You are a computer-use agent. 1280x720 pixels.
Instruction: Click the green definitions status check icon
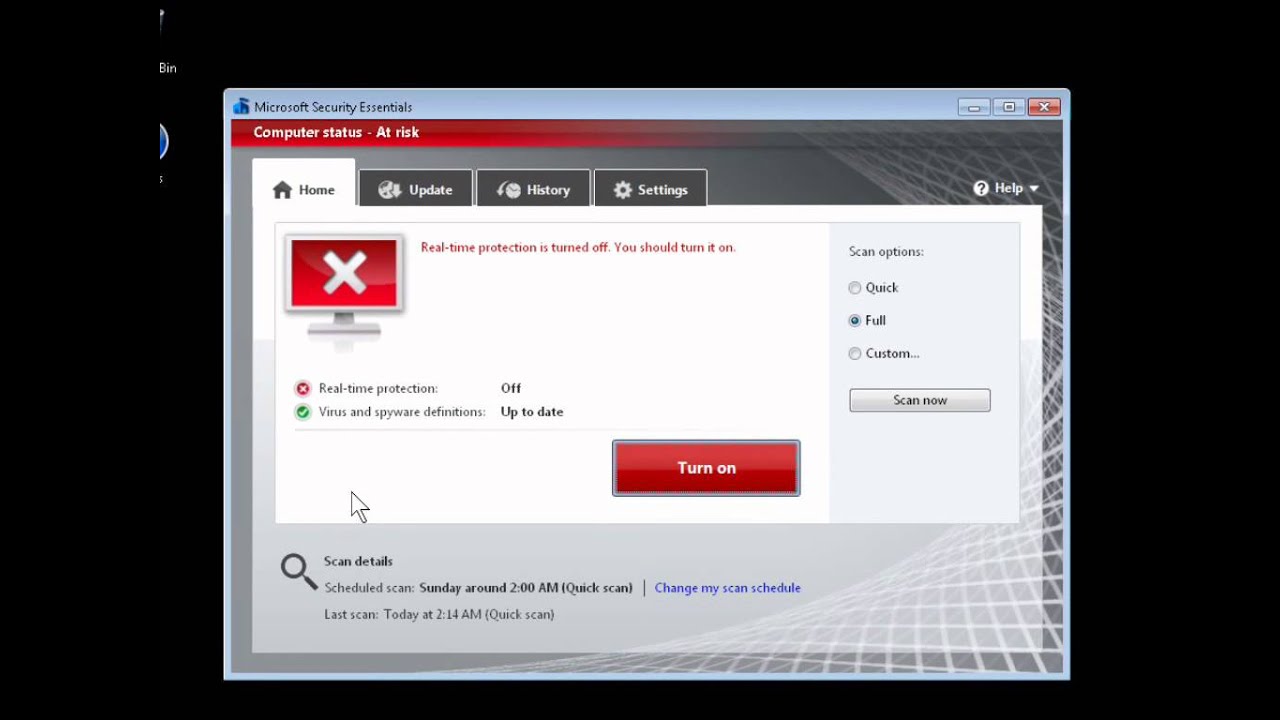303,412
